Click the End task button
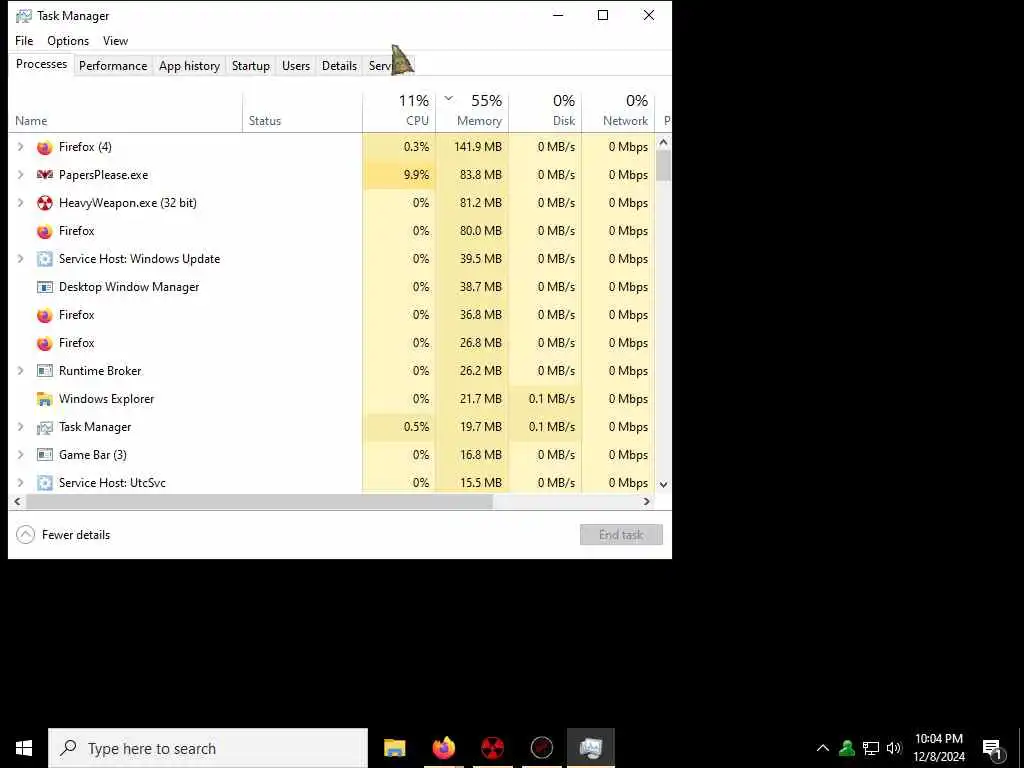The image size is (1024, 768). [x=621, y=535]
